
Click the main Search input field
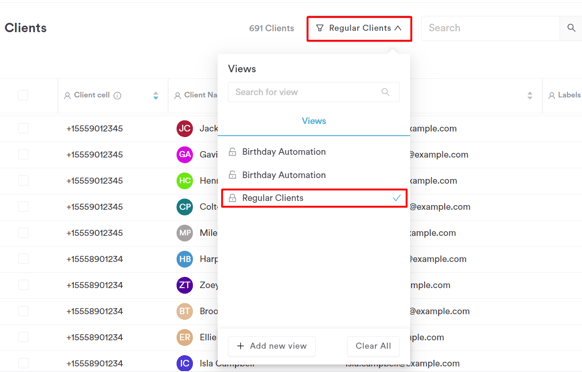[490, 28]
